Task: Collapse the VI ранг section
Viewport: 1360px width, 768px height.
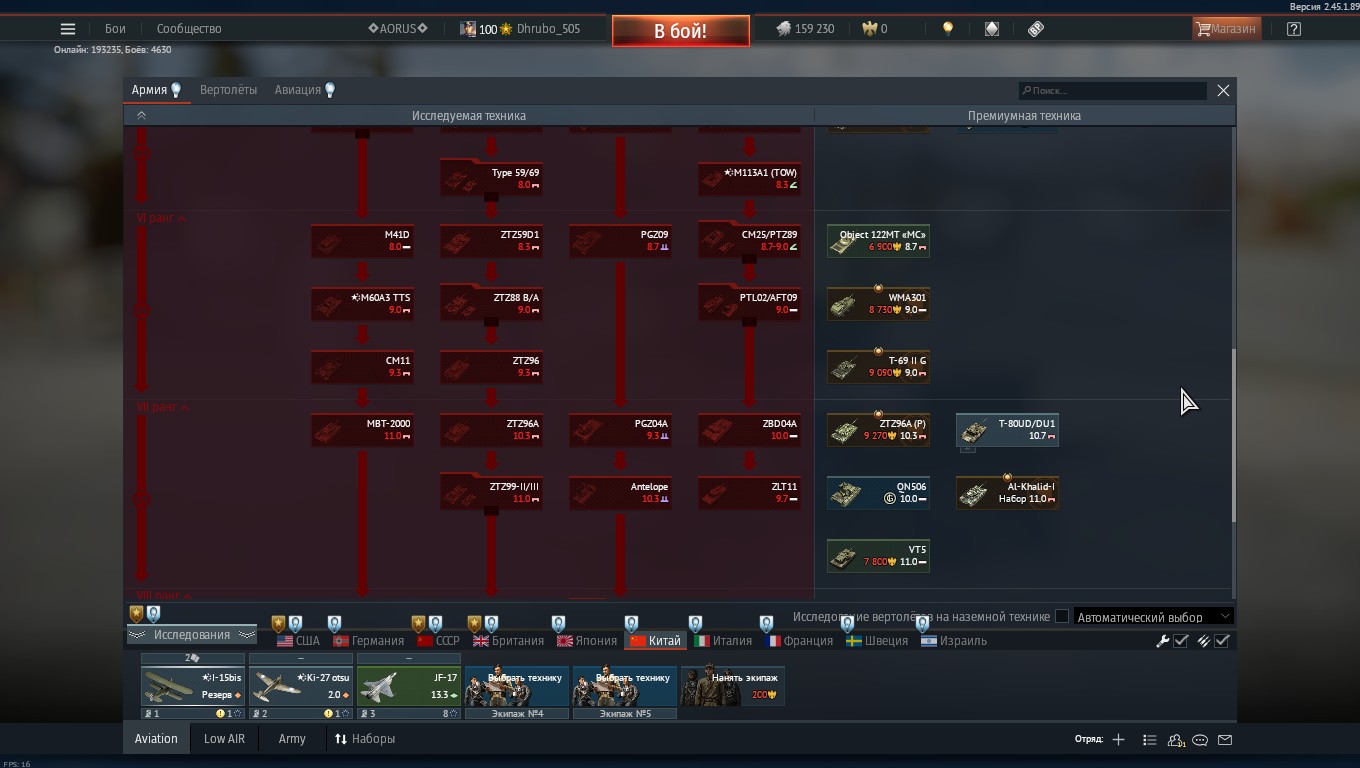Action: (162, 218)
